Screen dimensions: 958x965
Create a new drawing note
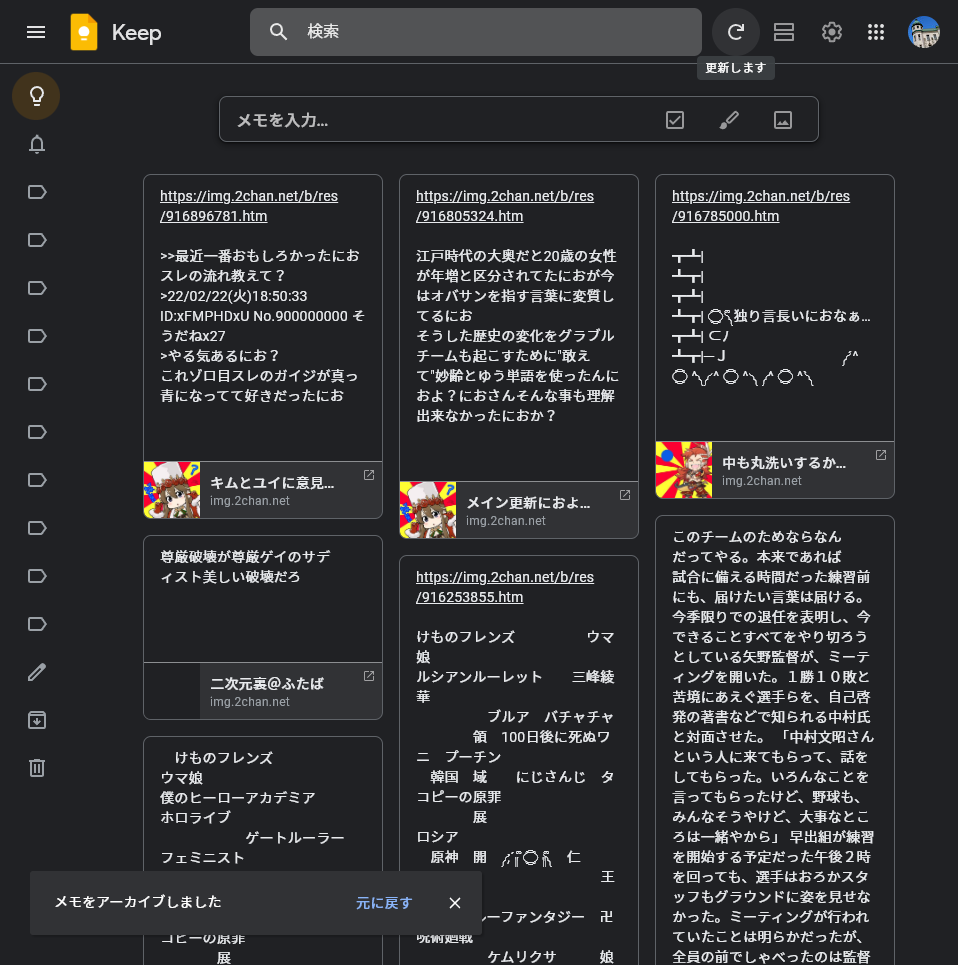pos(729,120)
